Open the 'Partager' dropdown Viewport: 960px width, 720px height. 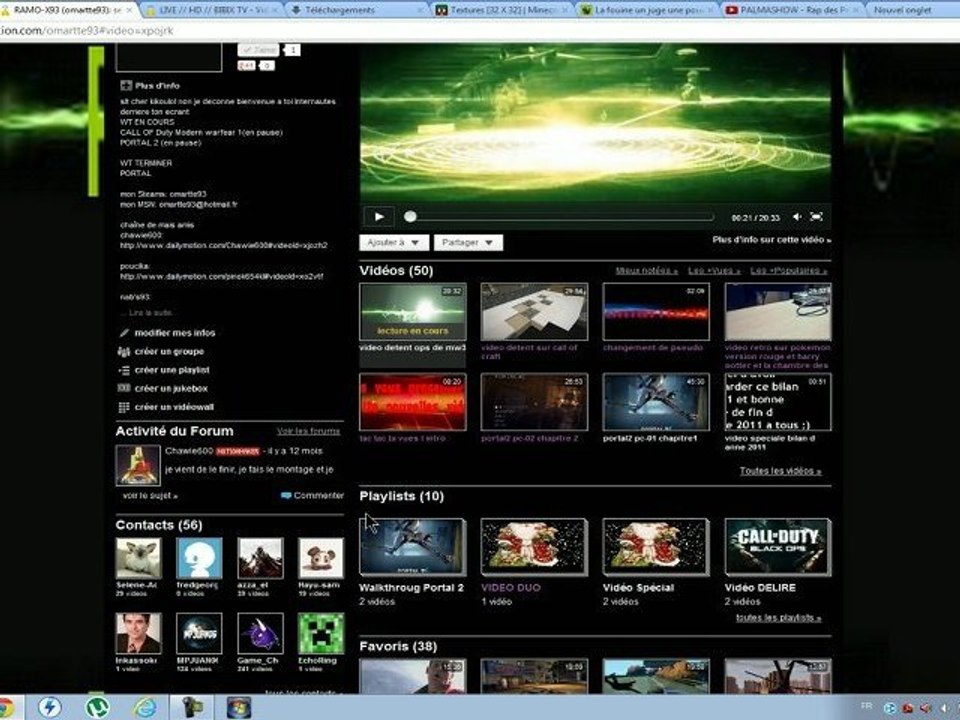(x=468, y=242)
